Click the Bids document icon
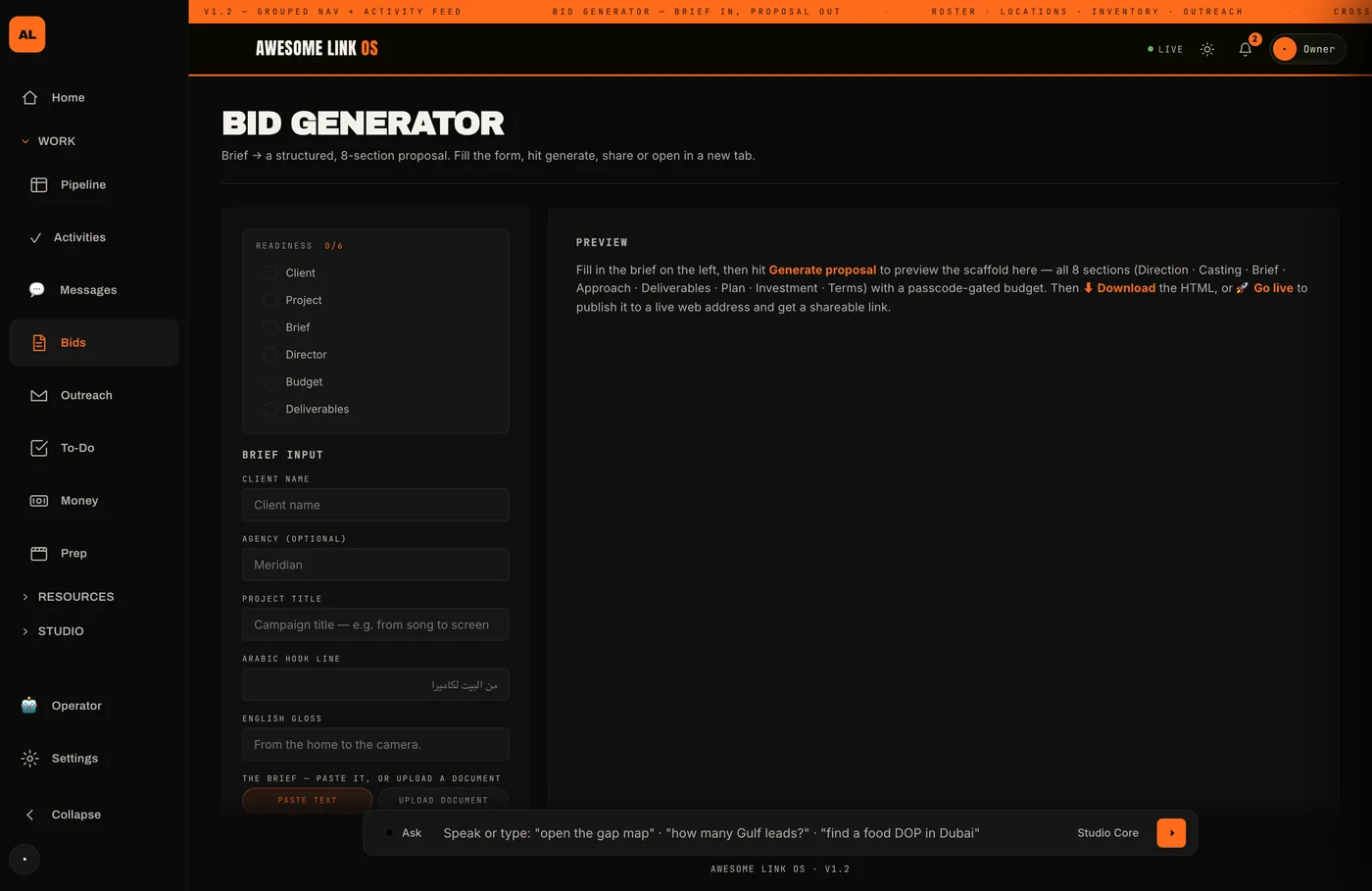Viewport: 1372px width, 891px height. pos(39,342)
